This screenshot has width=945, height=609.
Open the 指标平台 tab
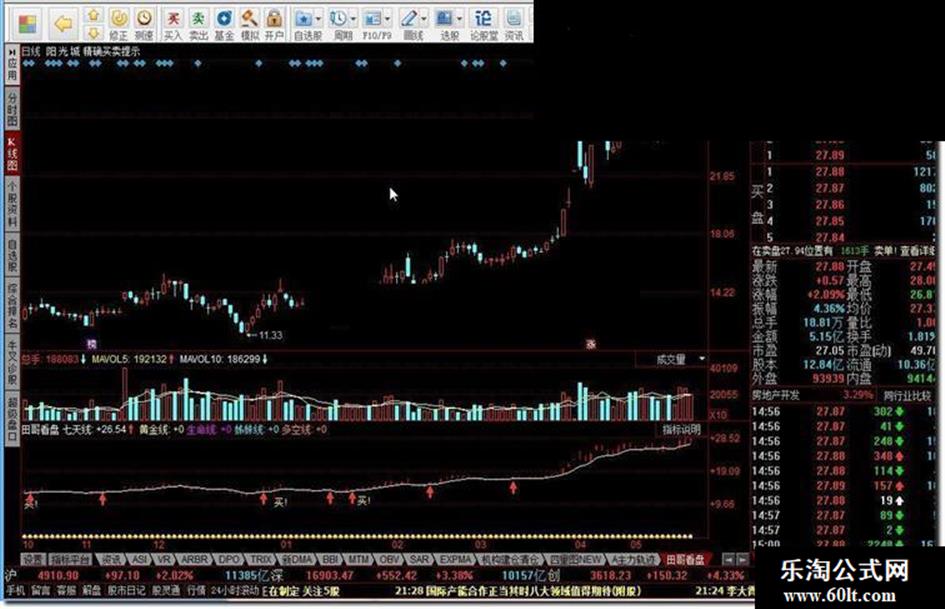tap(71, 560)
